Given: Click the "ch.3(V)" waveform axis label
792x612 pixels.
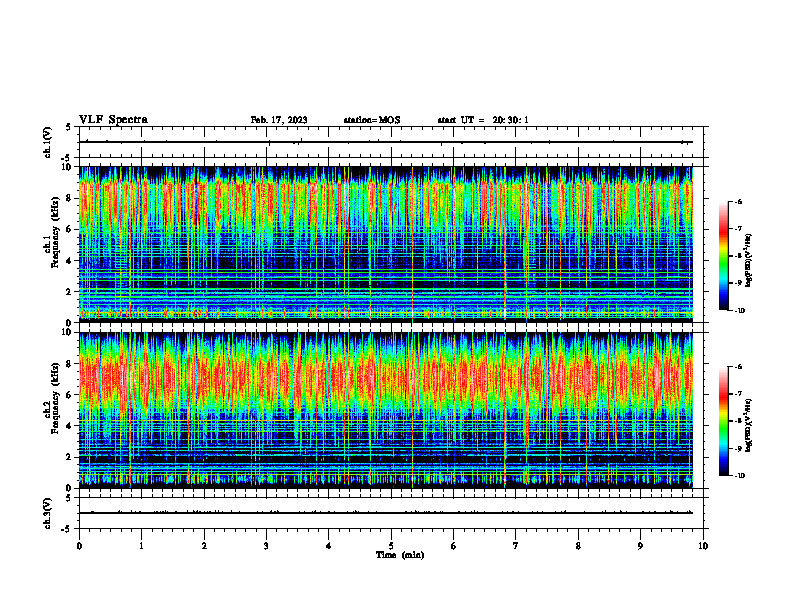Looking at the screenshot, I should (x=47, y=513).
